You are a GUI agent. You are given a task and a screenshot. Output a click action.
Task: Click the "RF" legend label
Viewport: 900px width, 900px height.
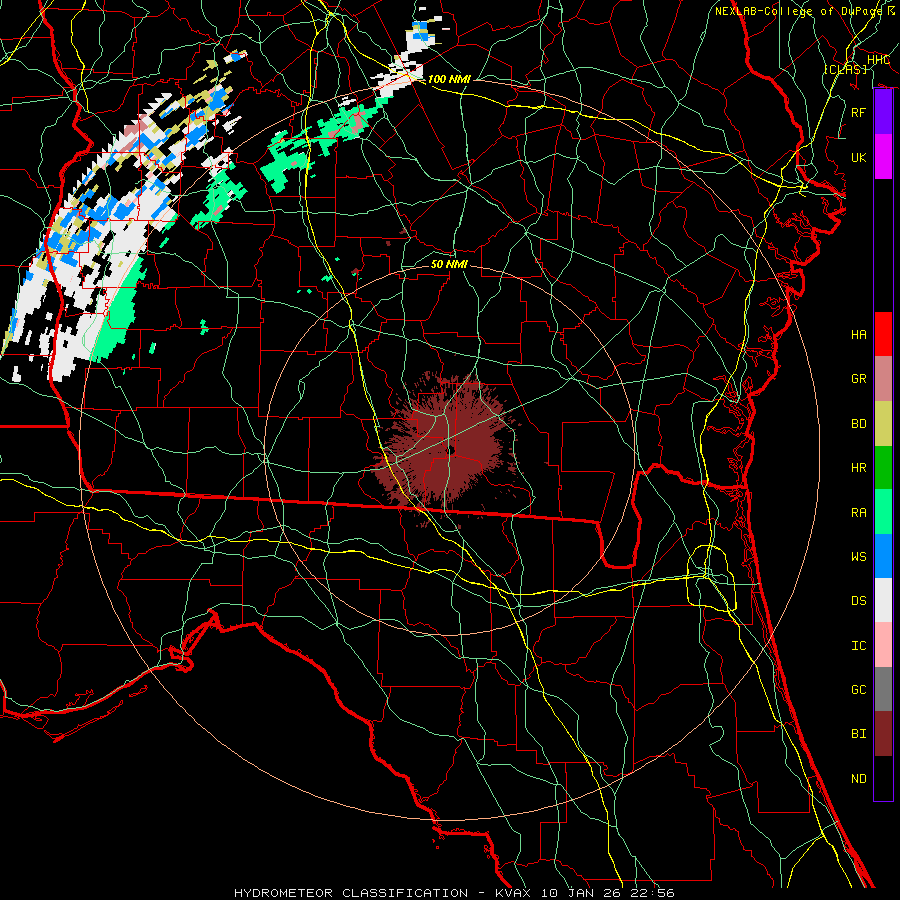coord(859,112)
